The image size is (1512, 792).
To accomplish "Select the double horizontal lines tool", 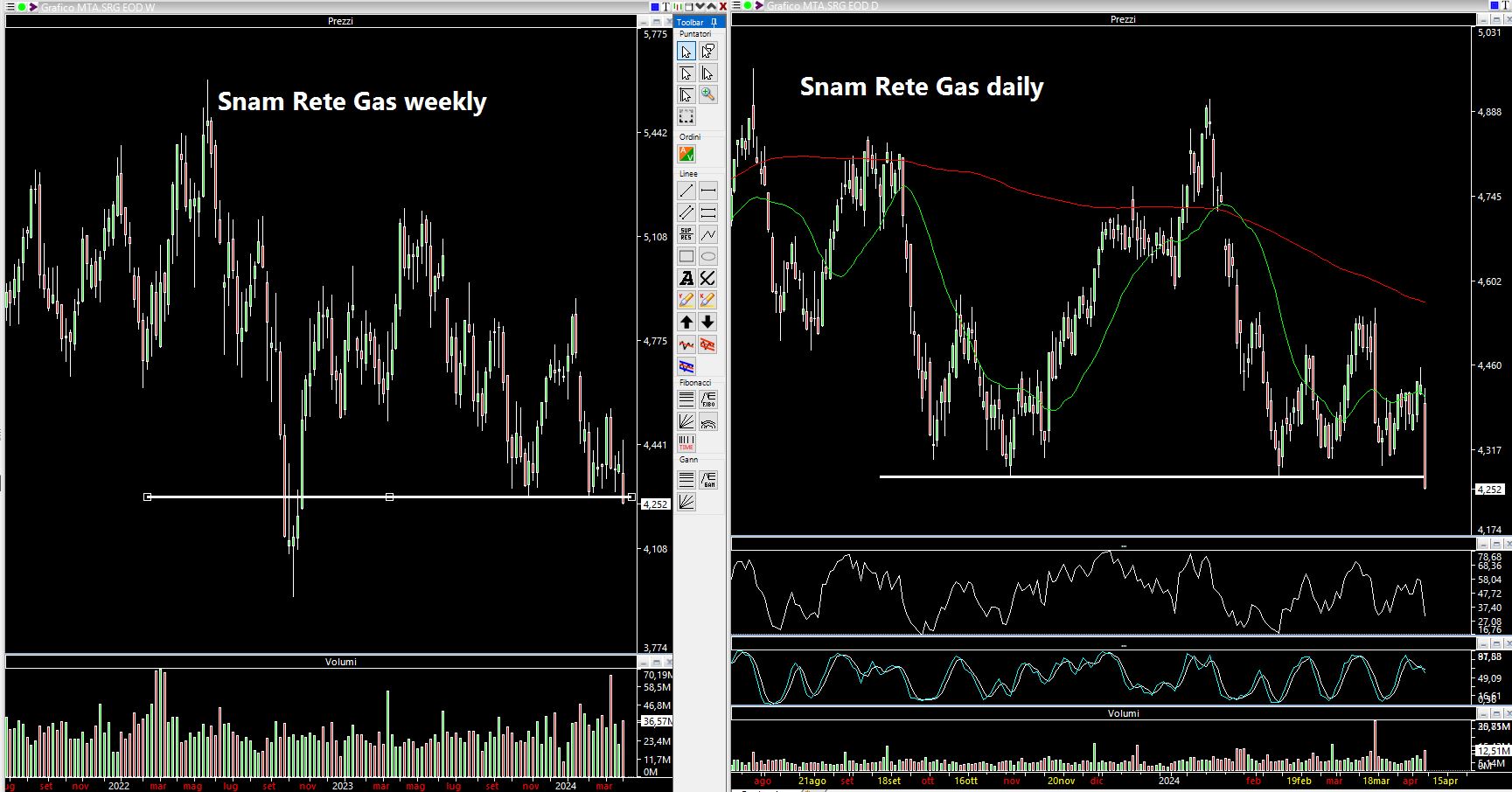I will pyautogui.click(x=708, y=212).
